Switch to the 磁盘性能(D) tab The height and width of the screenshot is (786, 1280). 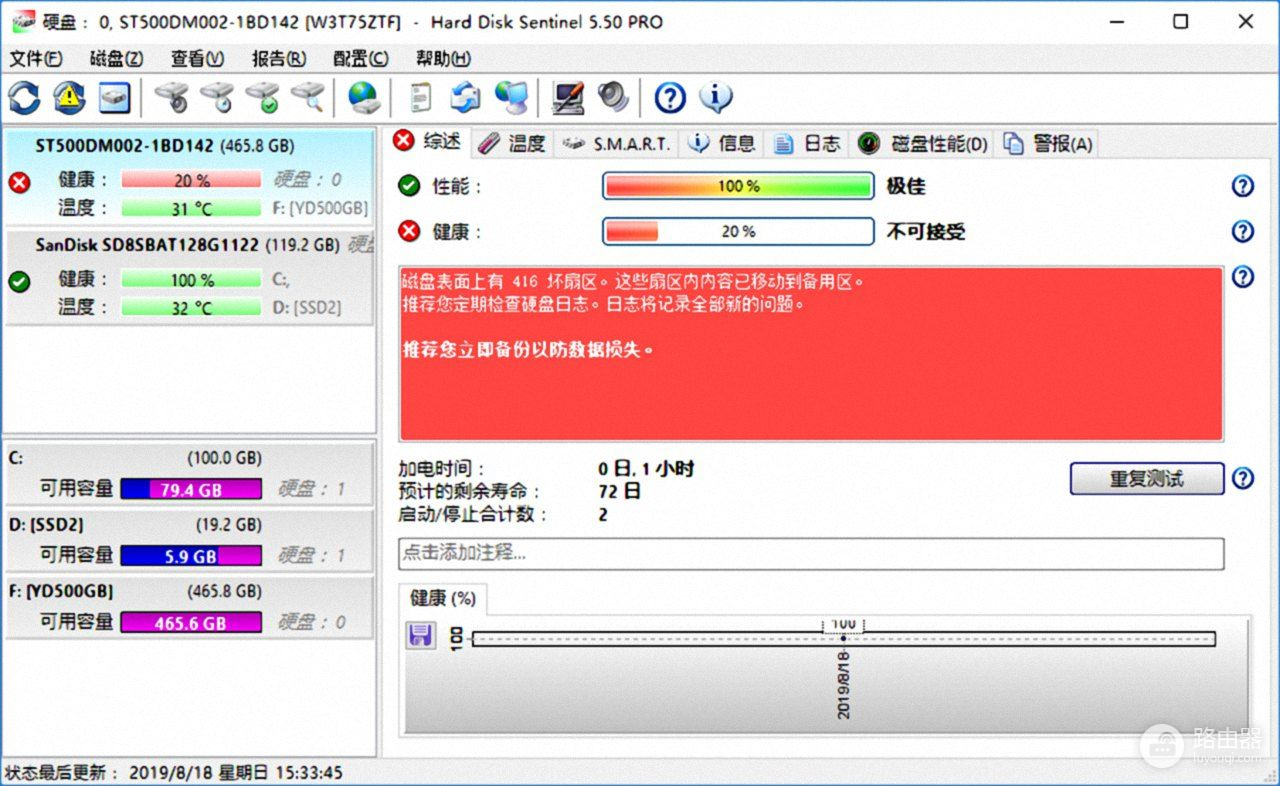[923, 143]
